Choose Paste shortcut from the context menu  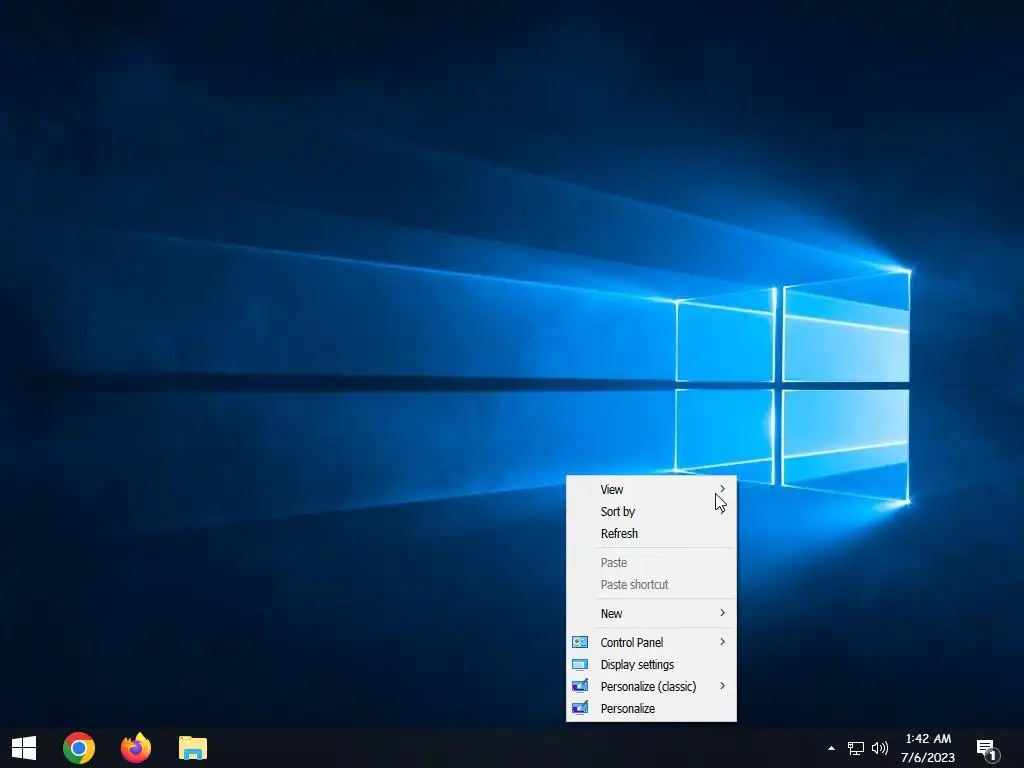pyautogui.click(x=651, y=584)
